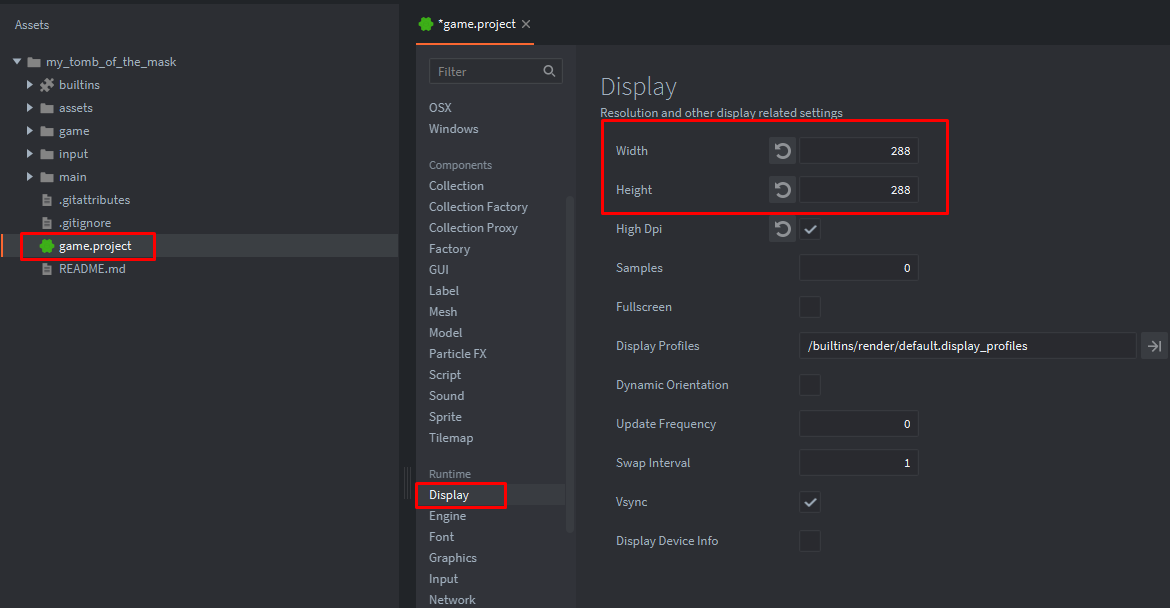
Task: Click the settings category list scrollbar
Action: [570, 360]
